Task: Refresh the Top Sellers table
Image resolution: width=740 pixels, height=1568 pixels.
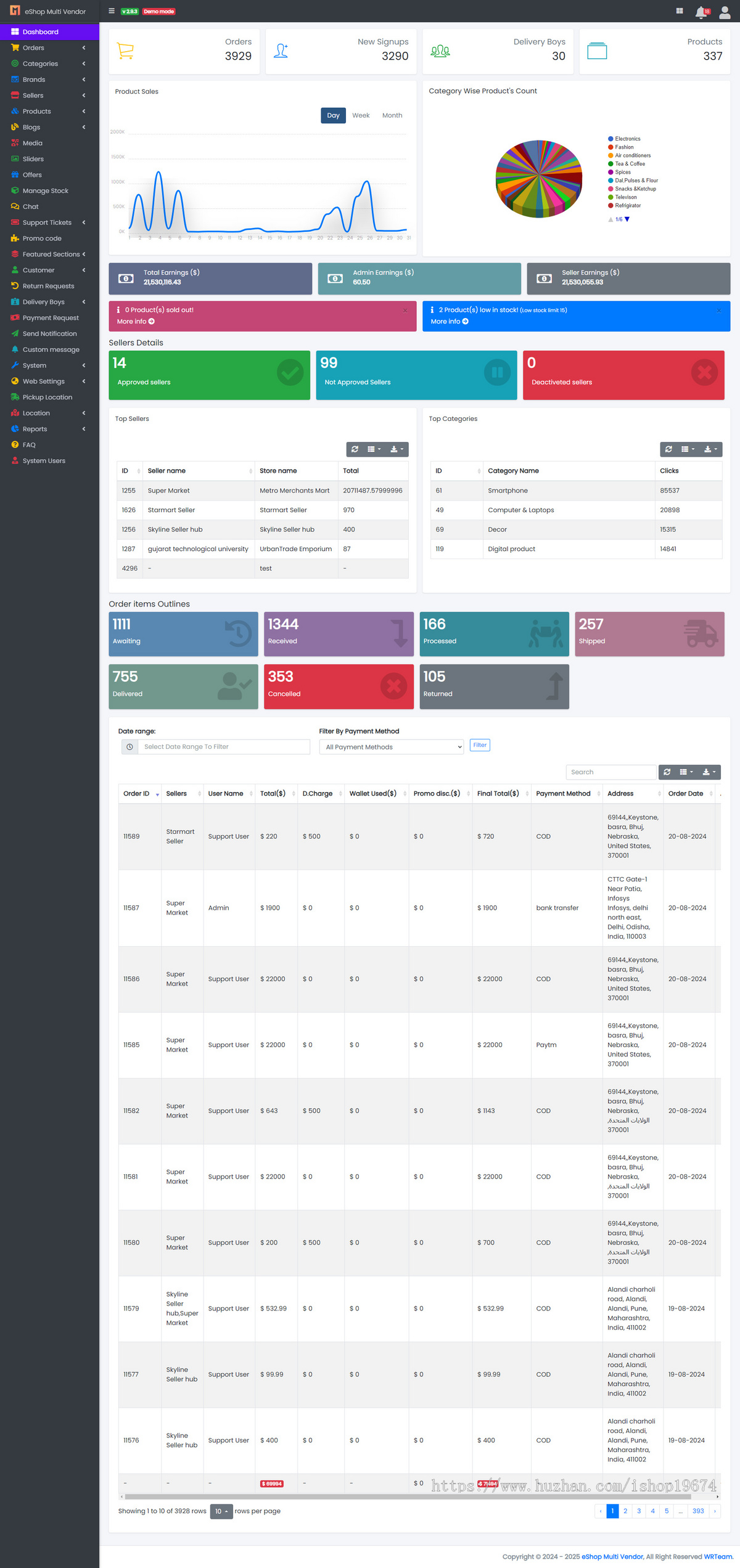Action: pos(355,449)
